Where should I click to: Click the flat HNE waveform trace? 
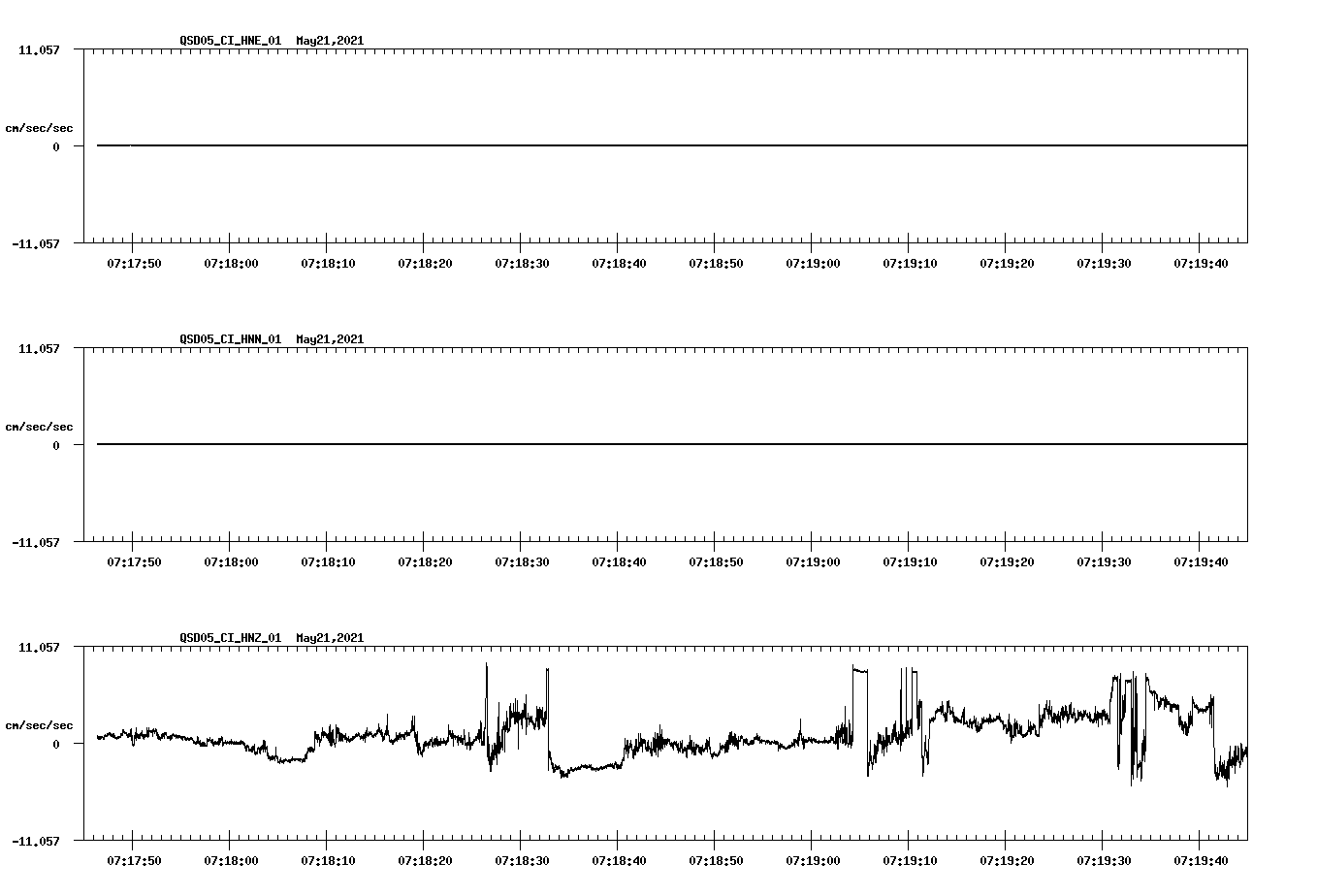(582, 145)
